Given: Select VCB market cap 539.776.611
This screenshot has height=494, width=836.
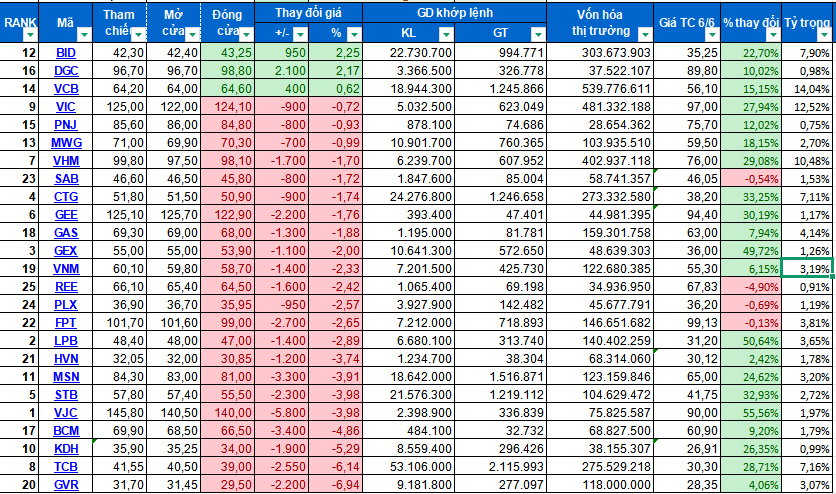Looking at the screenshot, I should [x=600, y=89].
